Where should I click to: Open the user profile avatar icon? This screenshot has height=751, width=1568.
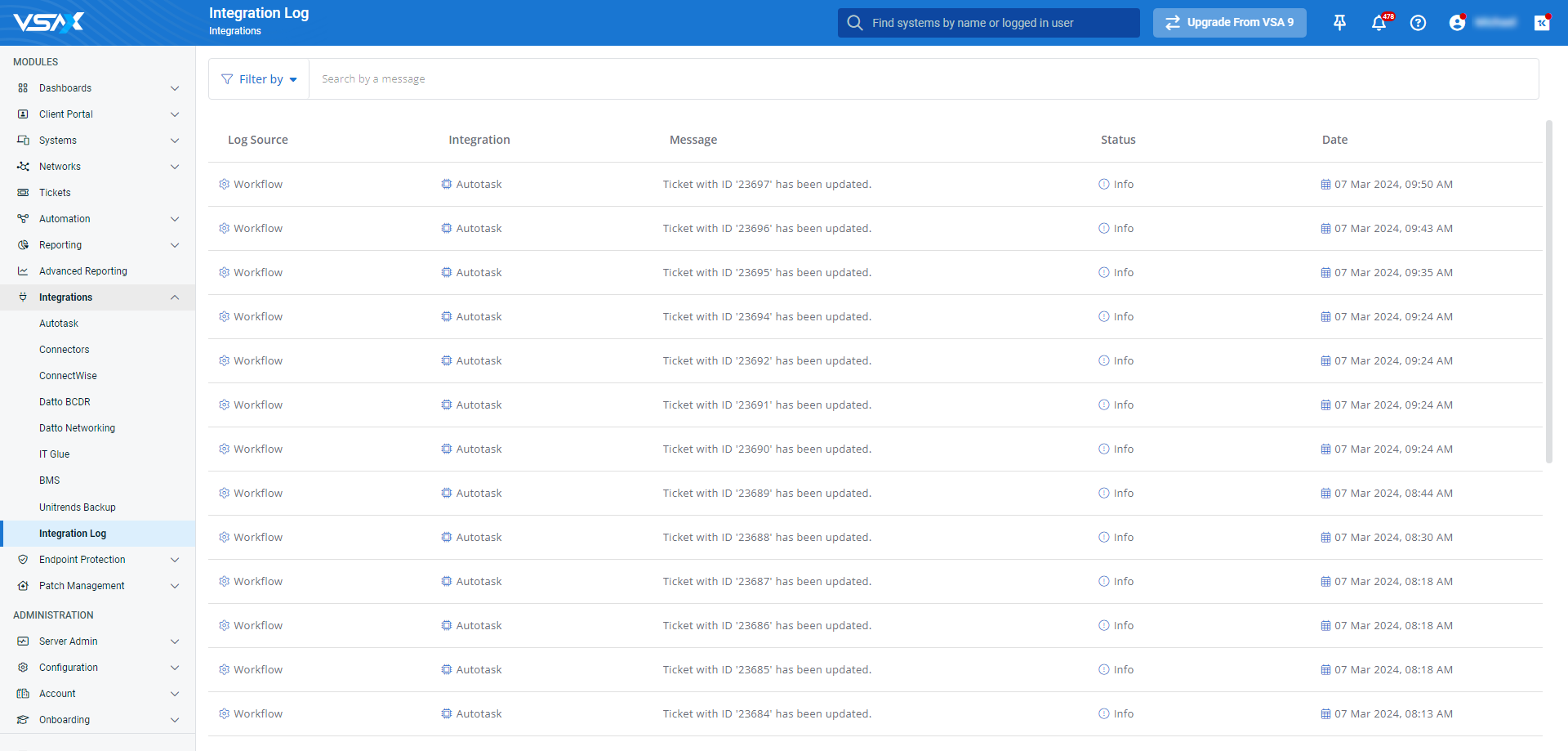pos(1457,23)
